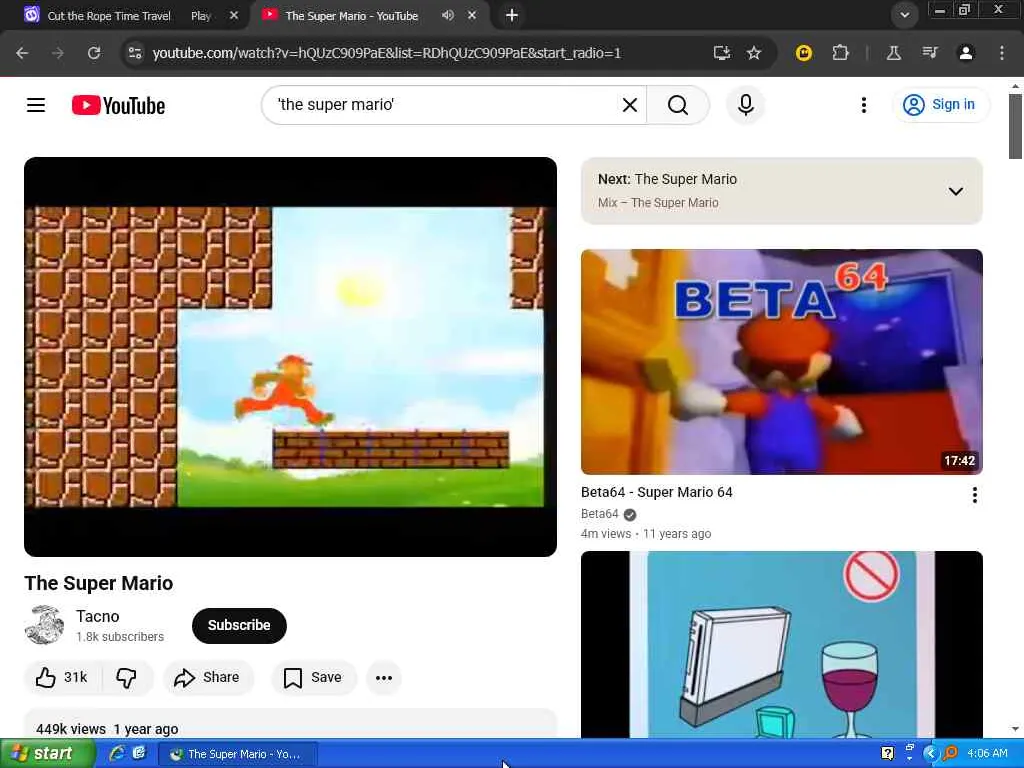Launch Internet Explorer from quick launch
The height and width of the screenshot is (768, 1024).
(118, 754)
